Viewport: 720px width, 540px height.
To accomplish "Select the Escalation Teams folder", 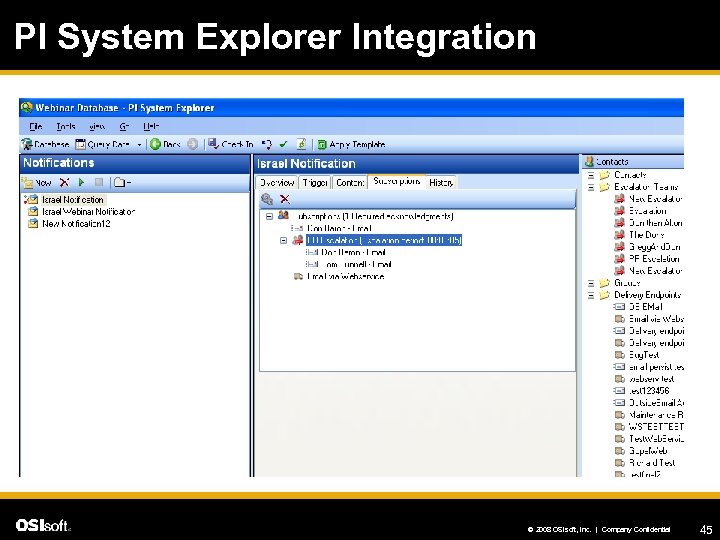I will [x=646, y=187].
